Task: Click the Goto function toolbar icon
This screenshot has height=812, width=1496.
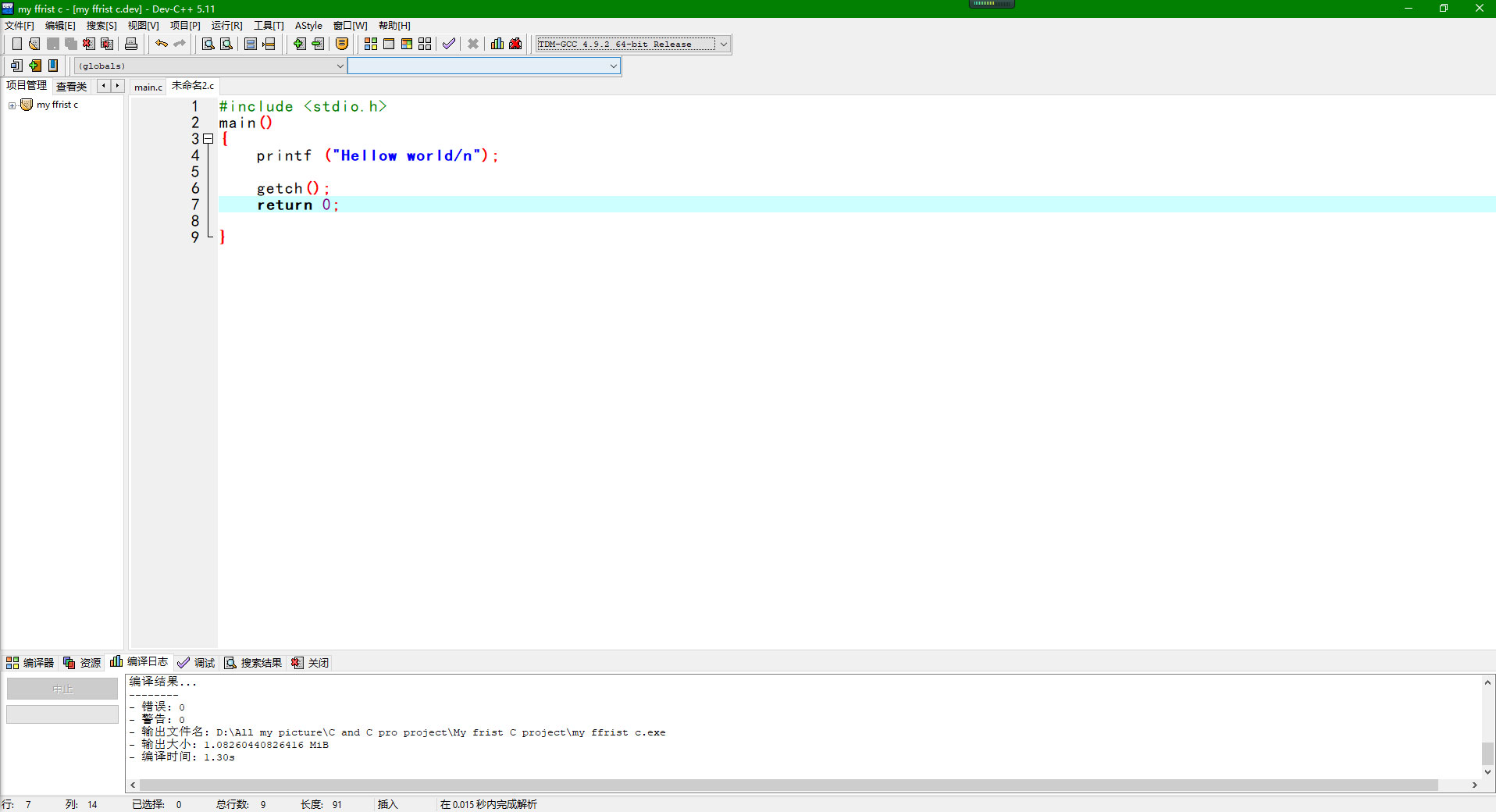Action: click(x=251, y=44)
